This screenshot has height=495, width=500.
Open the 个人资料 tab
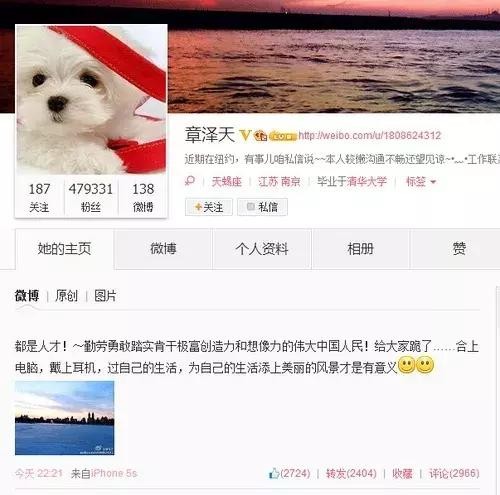262,249
